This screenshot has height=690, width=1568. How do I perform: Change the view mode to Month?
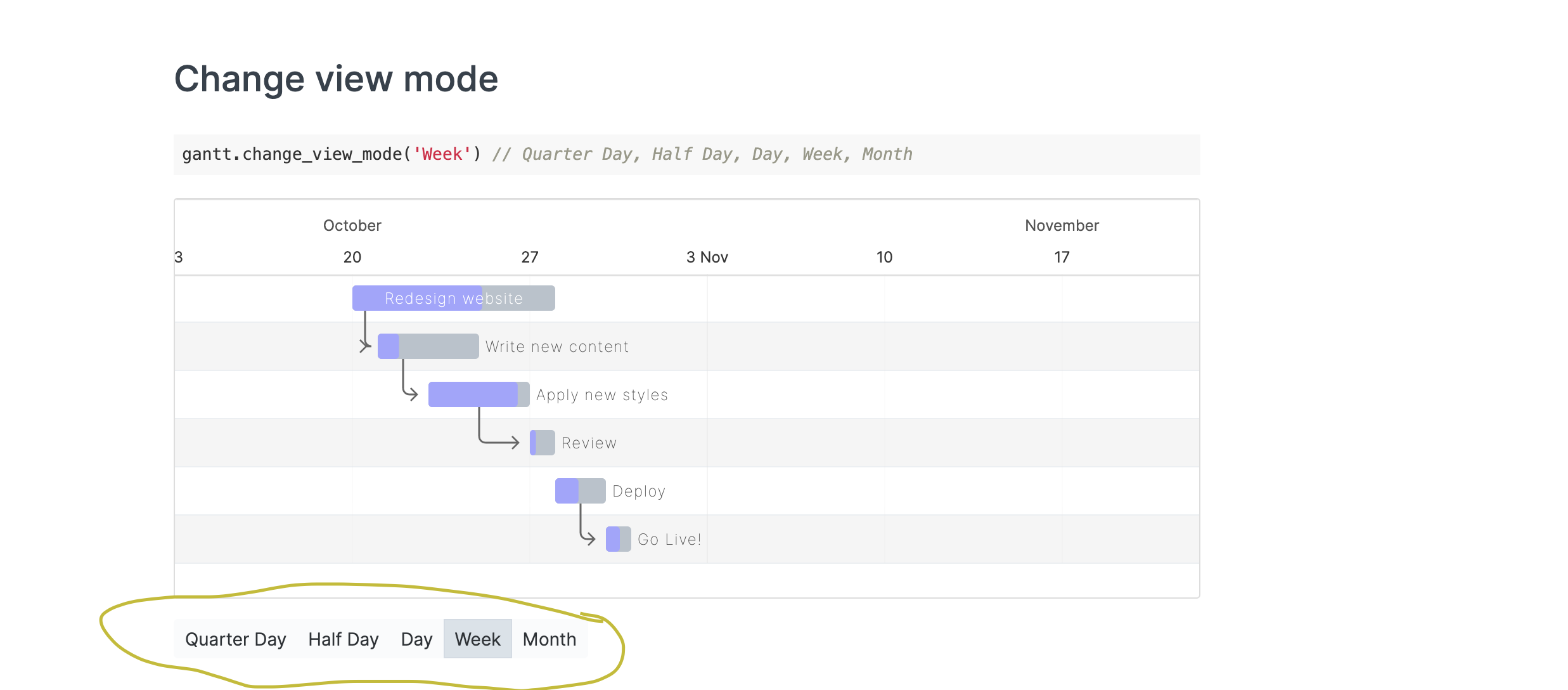(x=549, y=639)
